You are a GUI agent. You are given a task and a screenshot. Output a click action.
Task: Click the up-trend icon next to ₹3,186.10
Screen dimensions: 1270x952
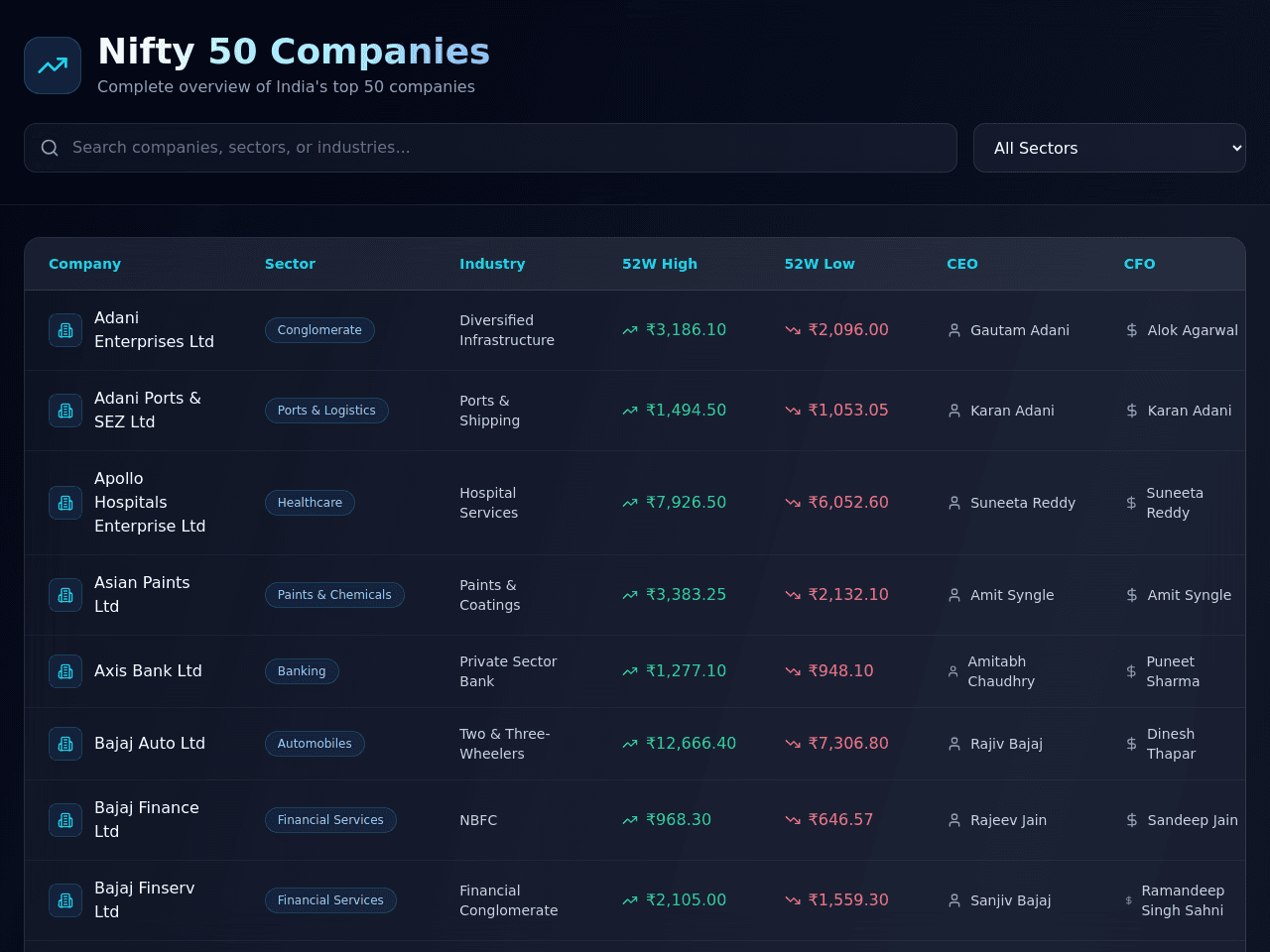click(x=630, y=330)
